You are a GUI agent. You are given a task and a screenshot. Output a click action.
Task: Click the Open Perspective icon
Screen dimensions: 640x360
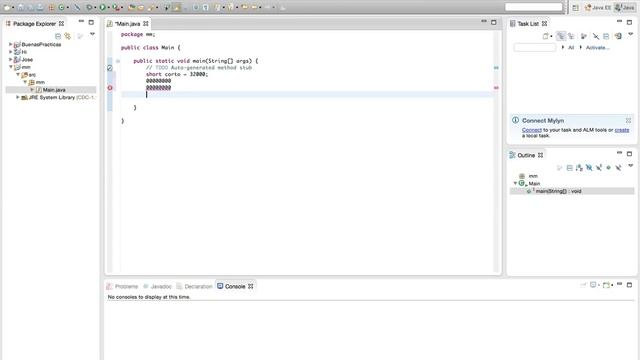tap(575, 7)
